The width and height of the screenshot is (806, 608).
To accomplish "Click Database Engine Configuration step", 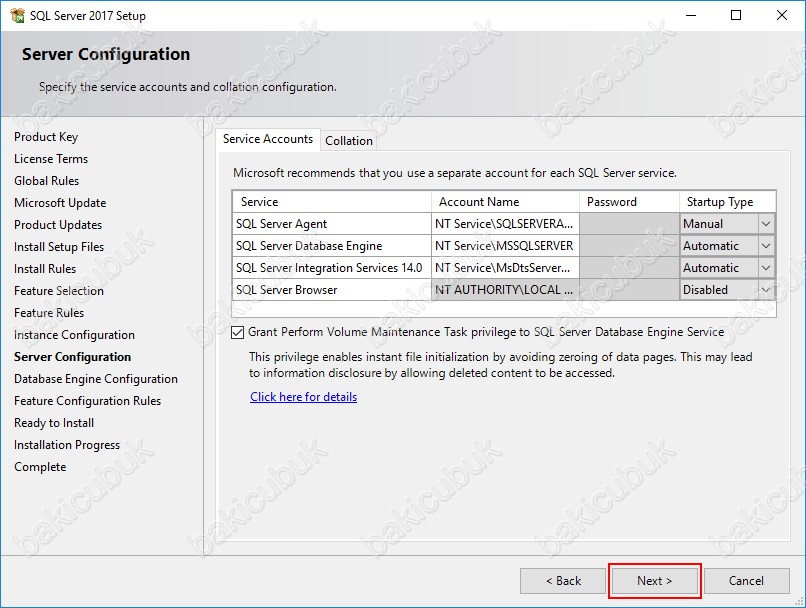I will tap(96, 379).
